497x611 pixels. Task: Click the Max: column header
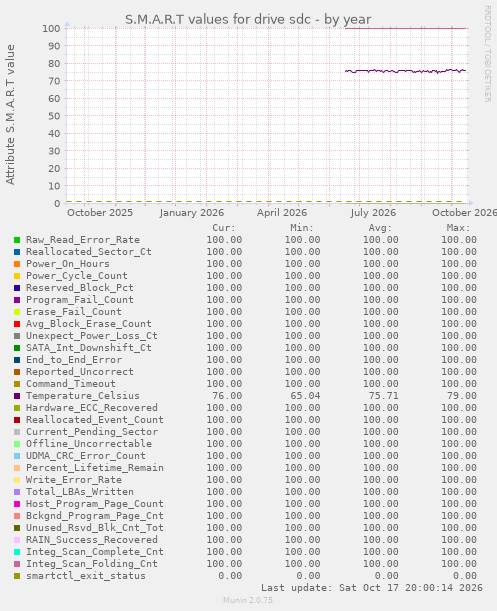pos(458,228)
